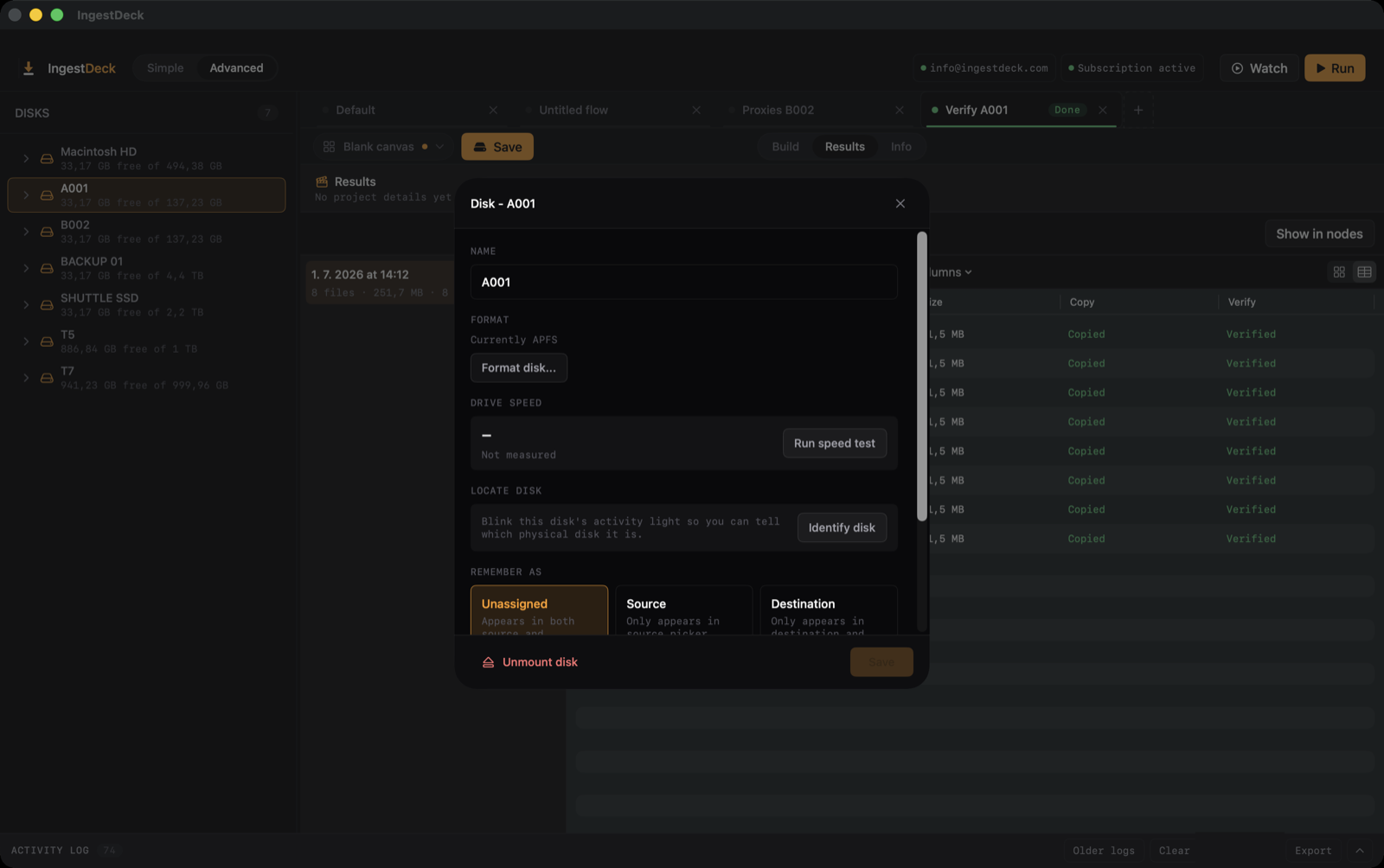
Task: Switch to the Results view
Action: (845, 147)
